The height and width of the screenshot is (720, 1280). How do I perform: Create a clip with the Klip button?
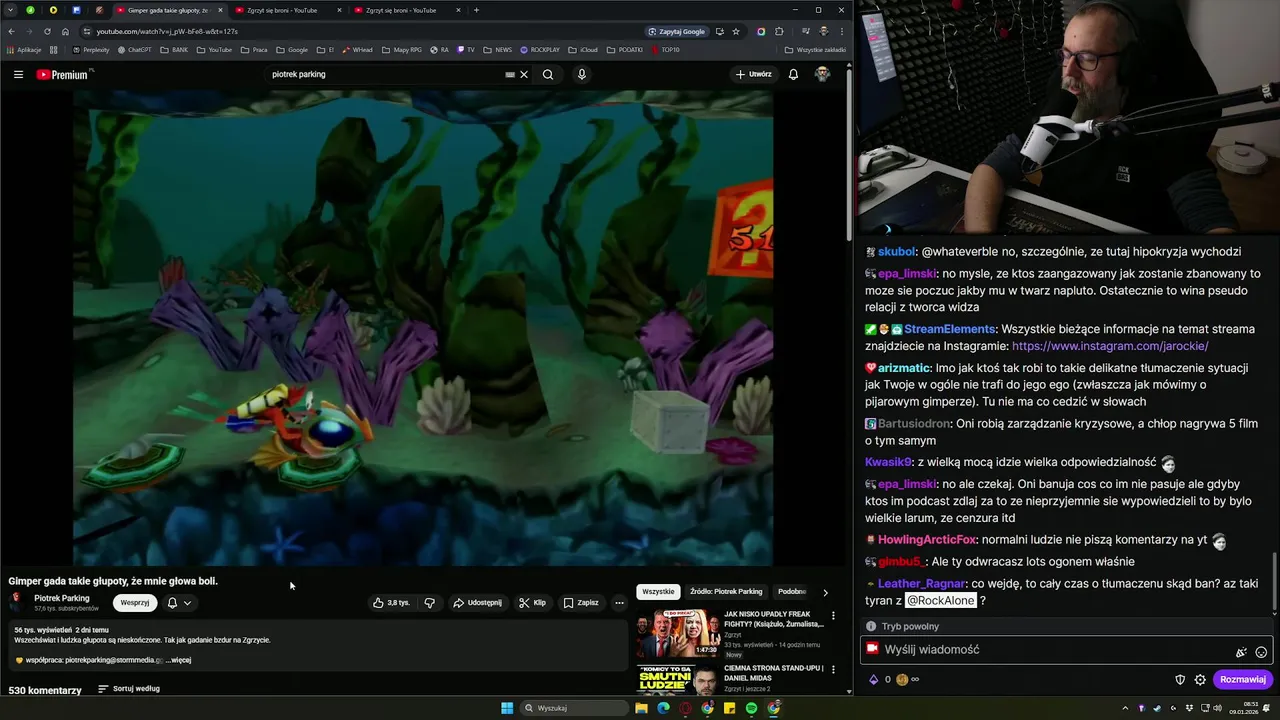pyautogui.click(x=532, y=603)
